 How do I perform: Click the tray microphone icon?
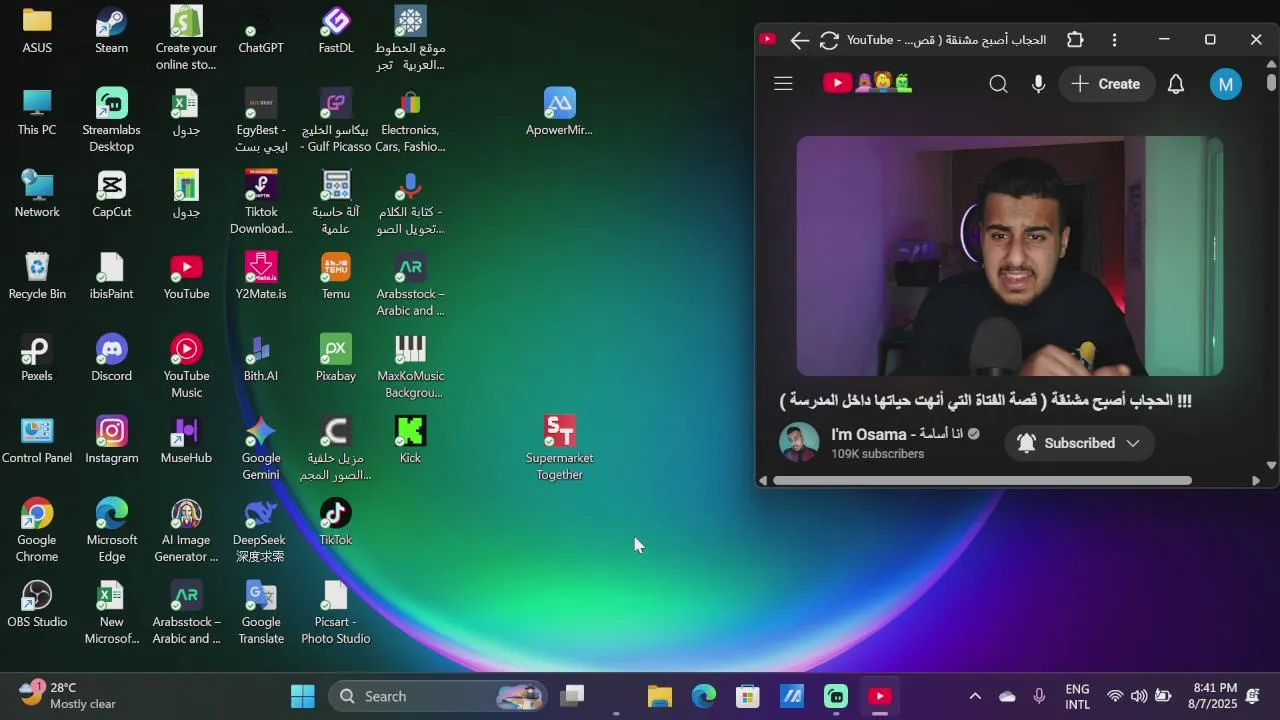tap(1039, 696)
